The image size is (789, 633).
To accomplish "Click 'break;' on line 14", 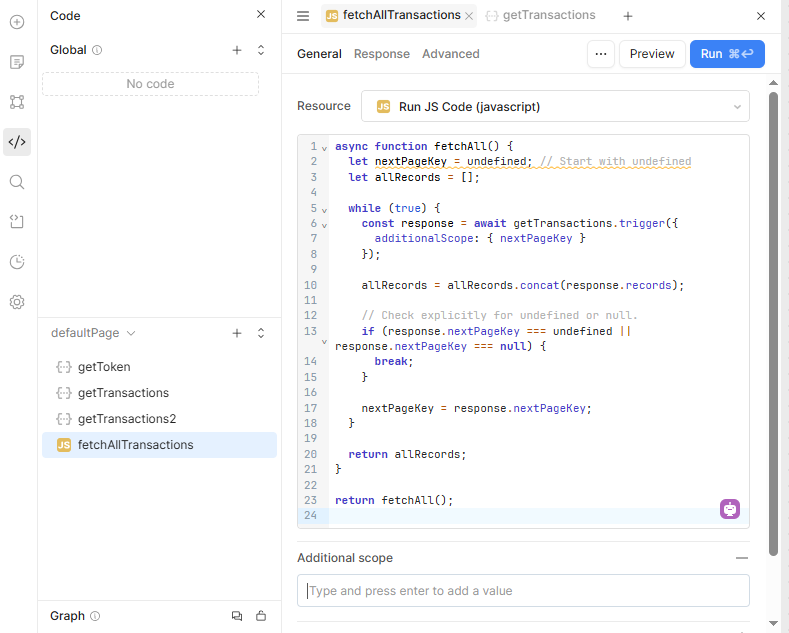I will point(393,361).
